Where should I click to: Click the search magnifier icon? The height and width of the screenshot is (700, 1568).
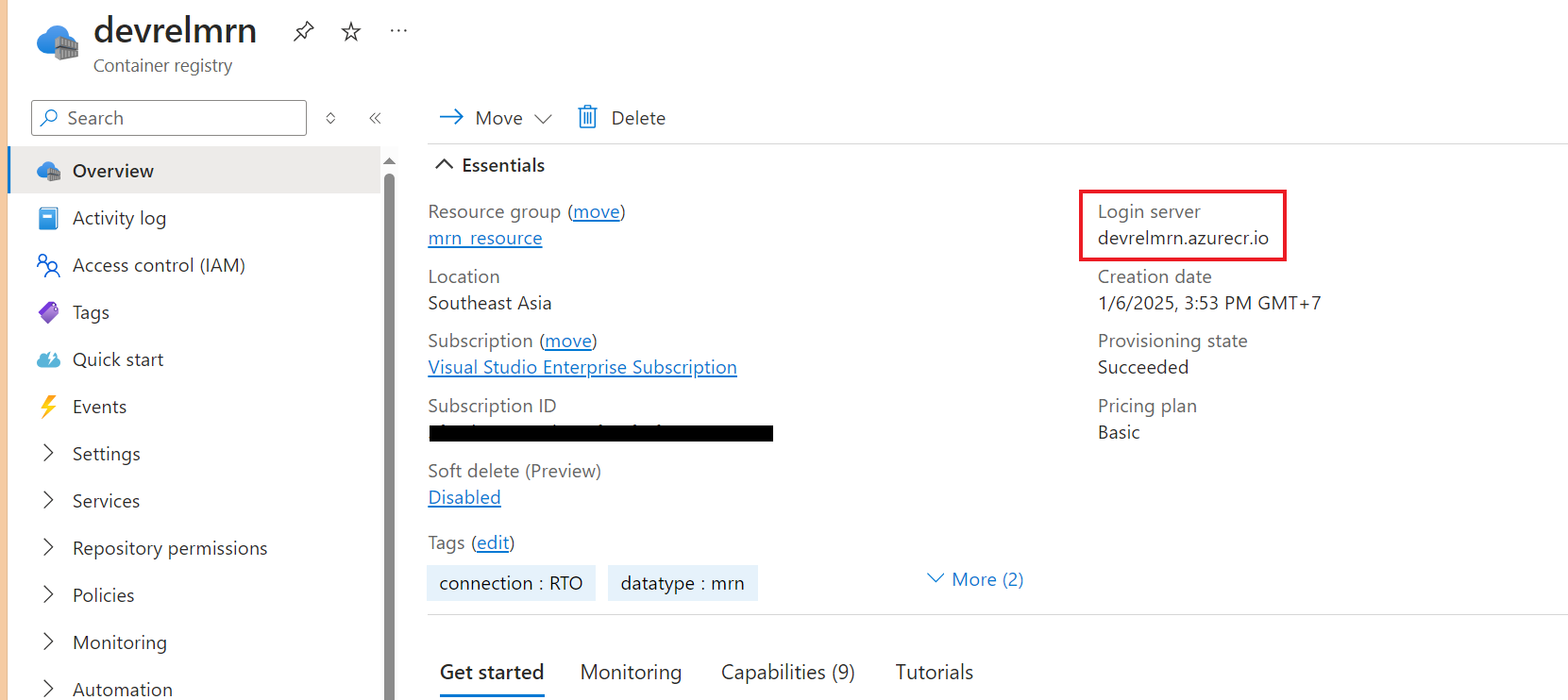pos(50,118)
